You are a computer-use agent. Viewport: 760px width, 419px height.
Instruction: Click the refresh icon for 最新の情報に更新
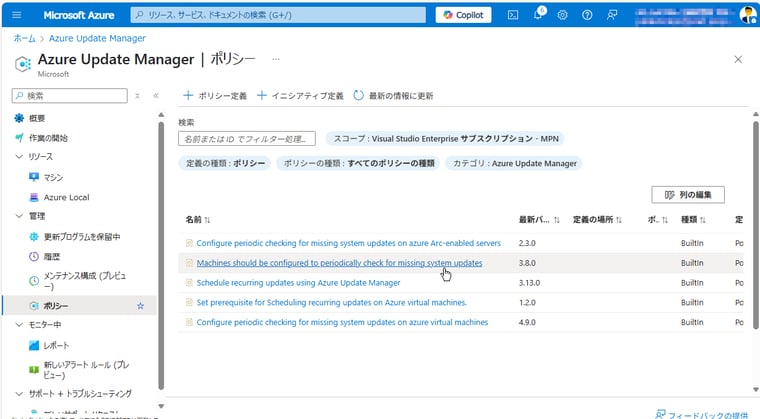tap(358, 96)
